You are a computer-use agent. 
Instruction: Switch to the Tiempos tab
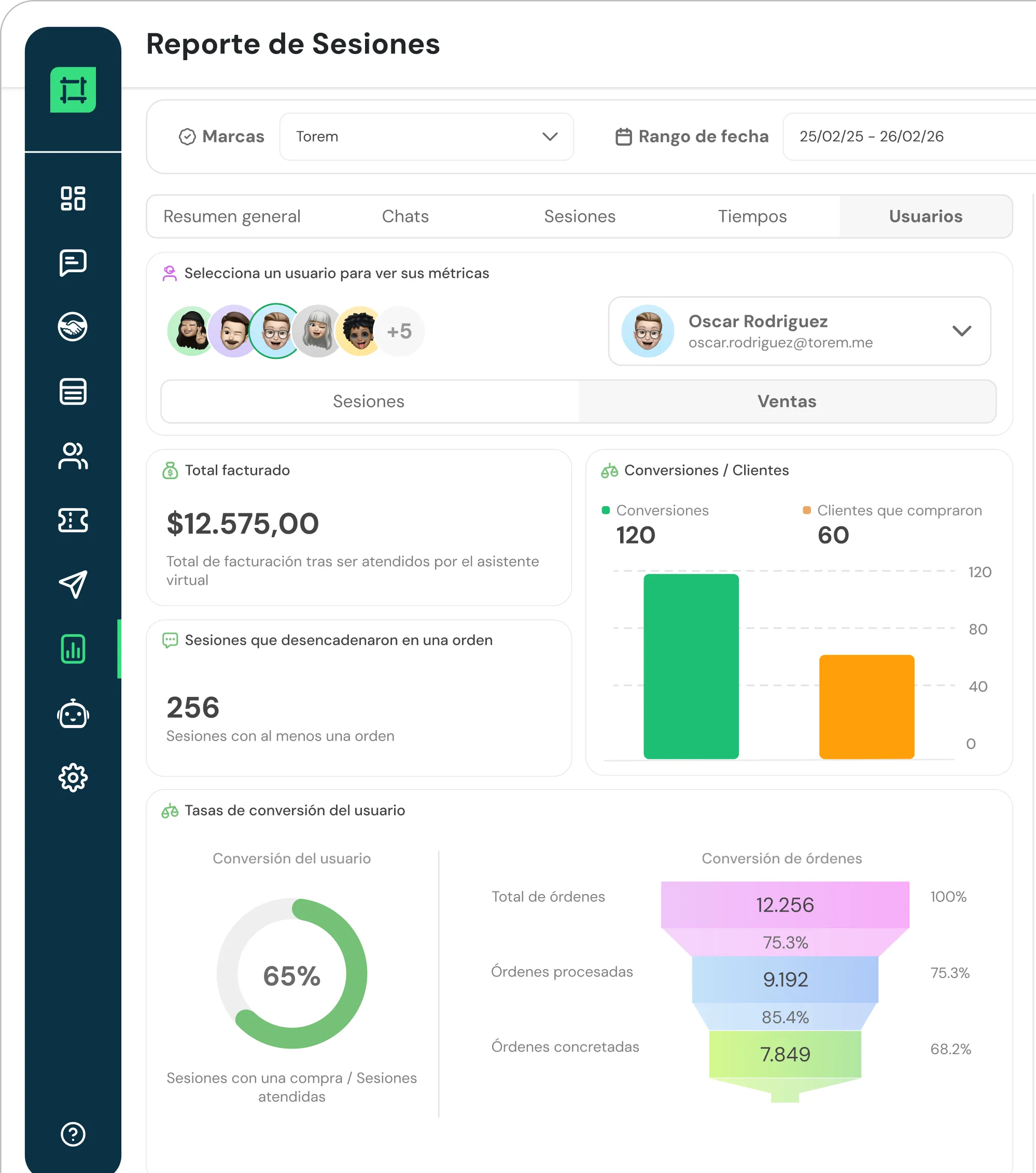point(752,216)
